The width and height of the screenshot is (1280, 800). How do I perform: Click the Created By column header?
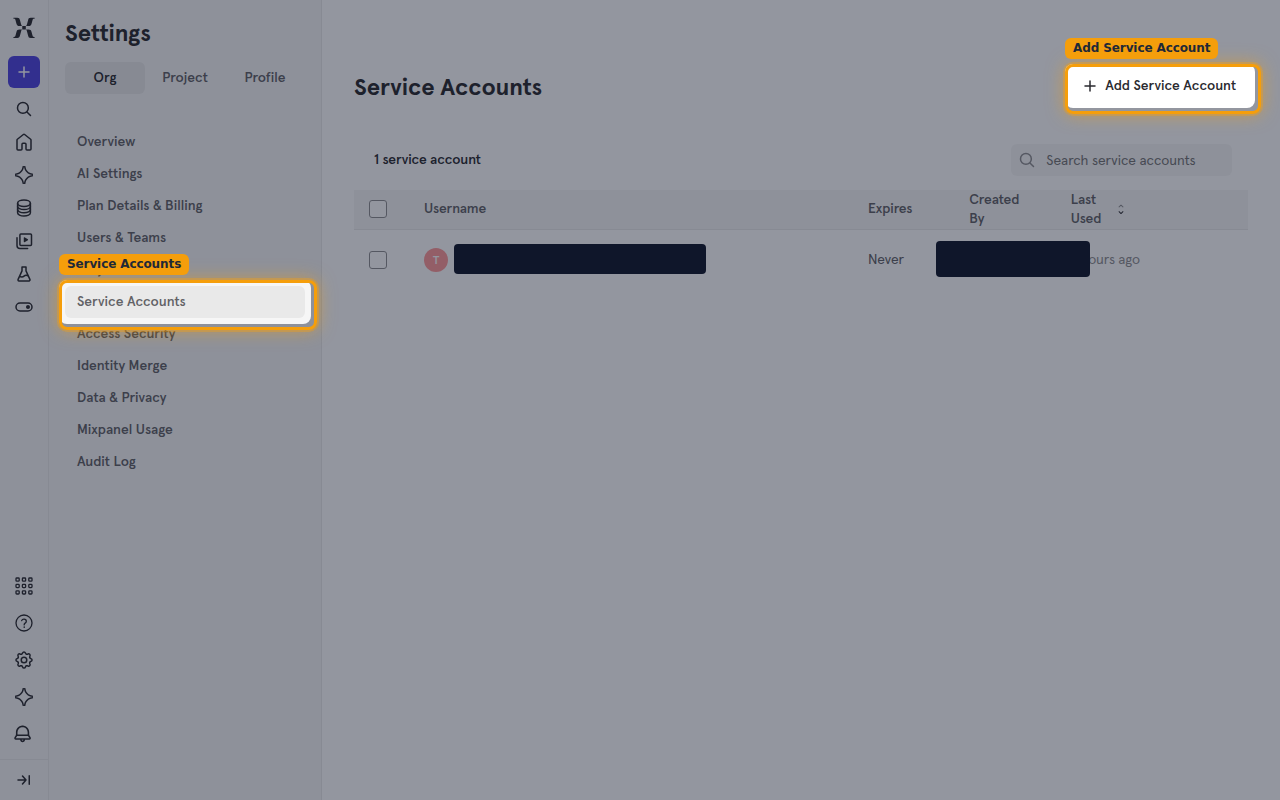[x=994, y=209]
